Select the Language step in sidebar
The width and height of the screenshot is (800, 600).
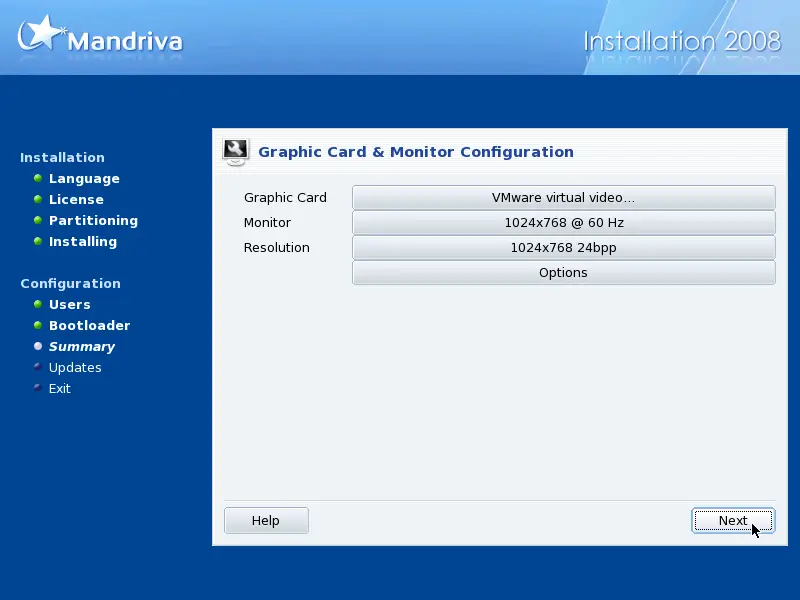[x=84, y=179]
